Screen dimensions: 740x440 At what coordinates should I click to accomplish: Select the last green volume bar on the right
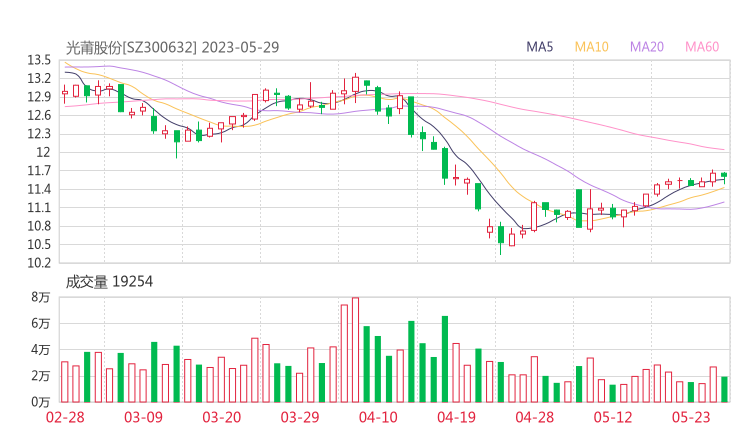(x=724, y=389)
